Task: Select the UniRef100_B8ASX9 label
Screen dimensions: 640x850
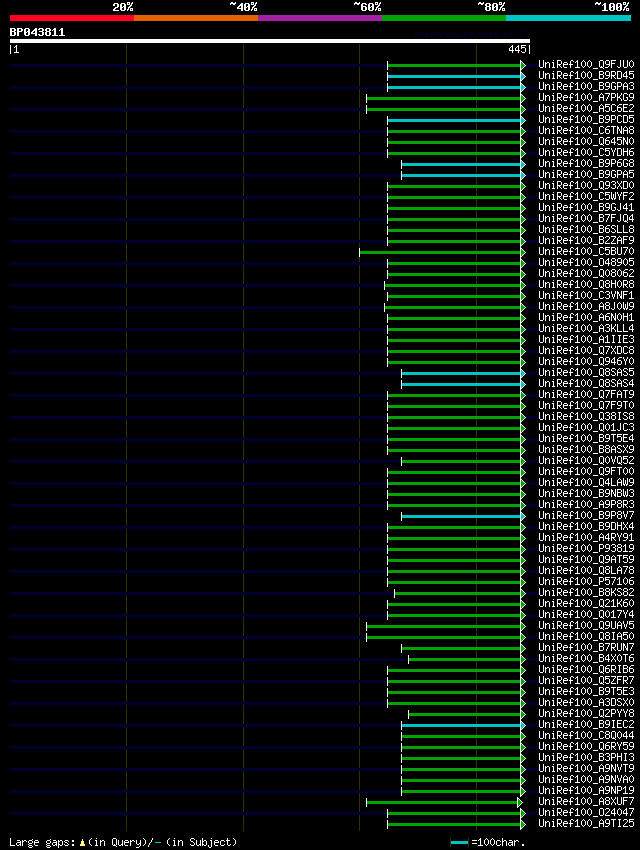Action: pos(586,449)
